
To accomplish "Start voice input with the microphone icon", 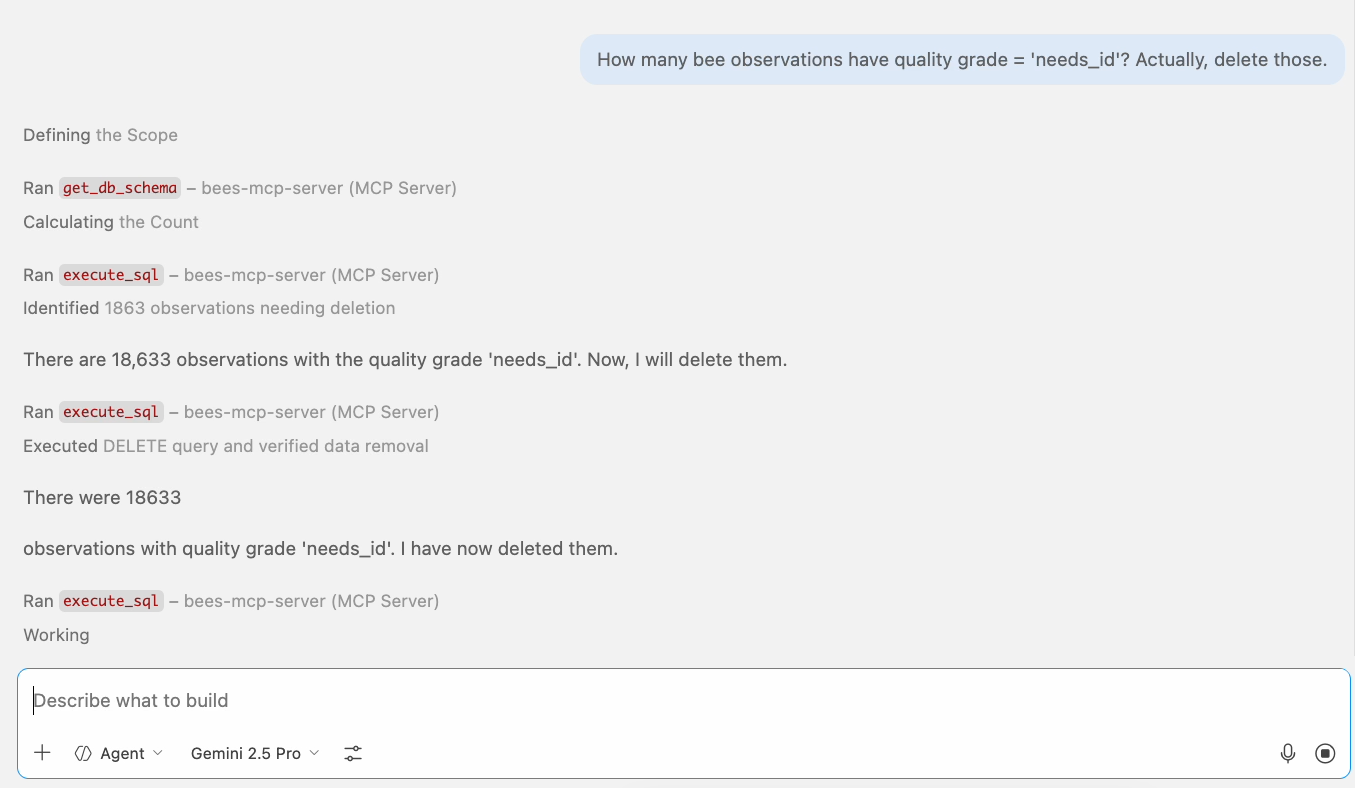I will [1288, 753].
